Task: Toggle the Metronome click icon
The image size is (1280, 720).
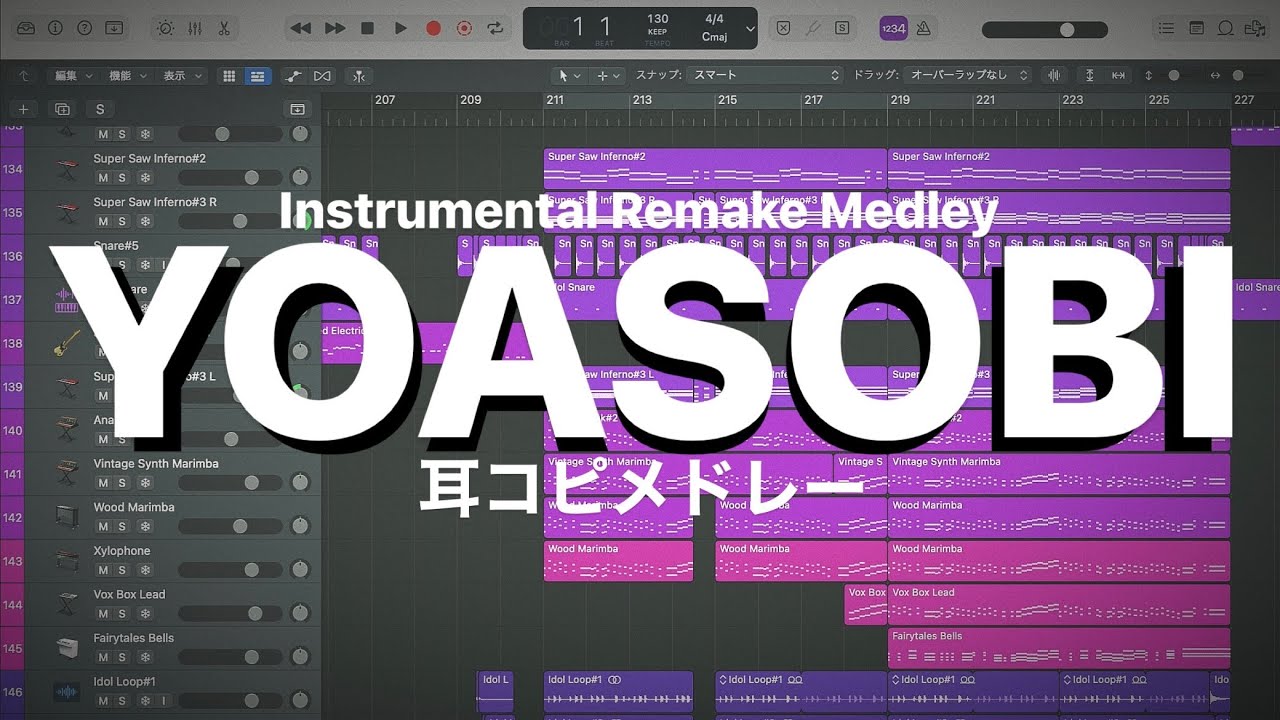Action: tap(923, 29)
